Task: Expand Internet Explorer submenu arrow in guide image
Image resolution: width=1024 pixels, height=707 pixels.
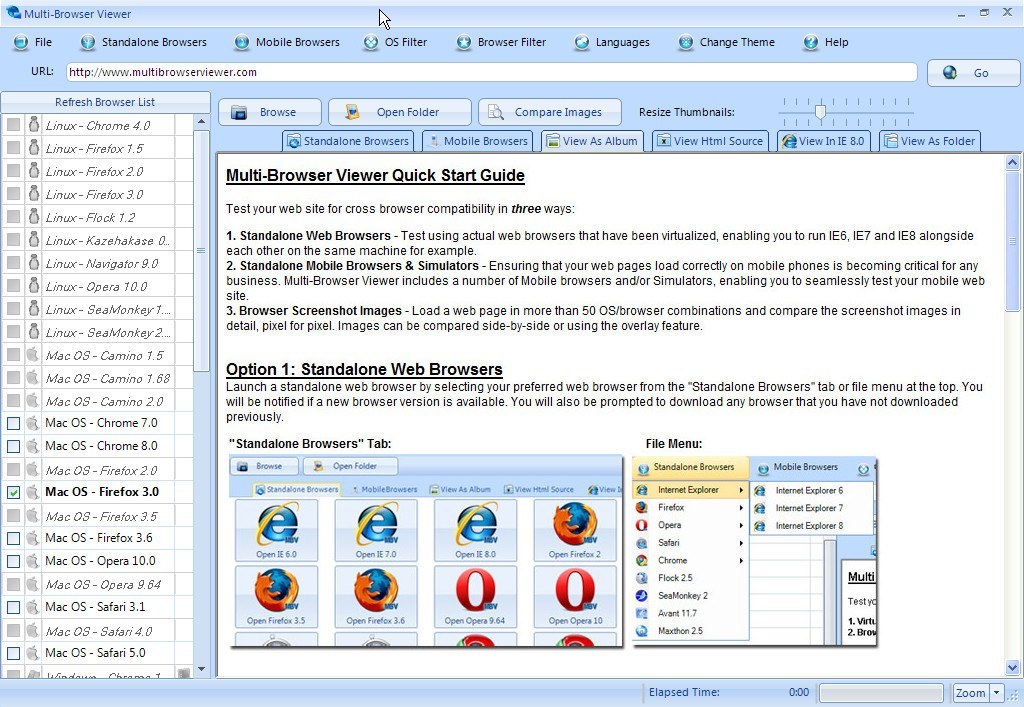Action: click(x=741, y=490)
